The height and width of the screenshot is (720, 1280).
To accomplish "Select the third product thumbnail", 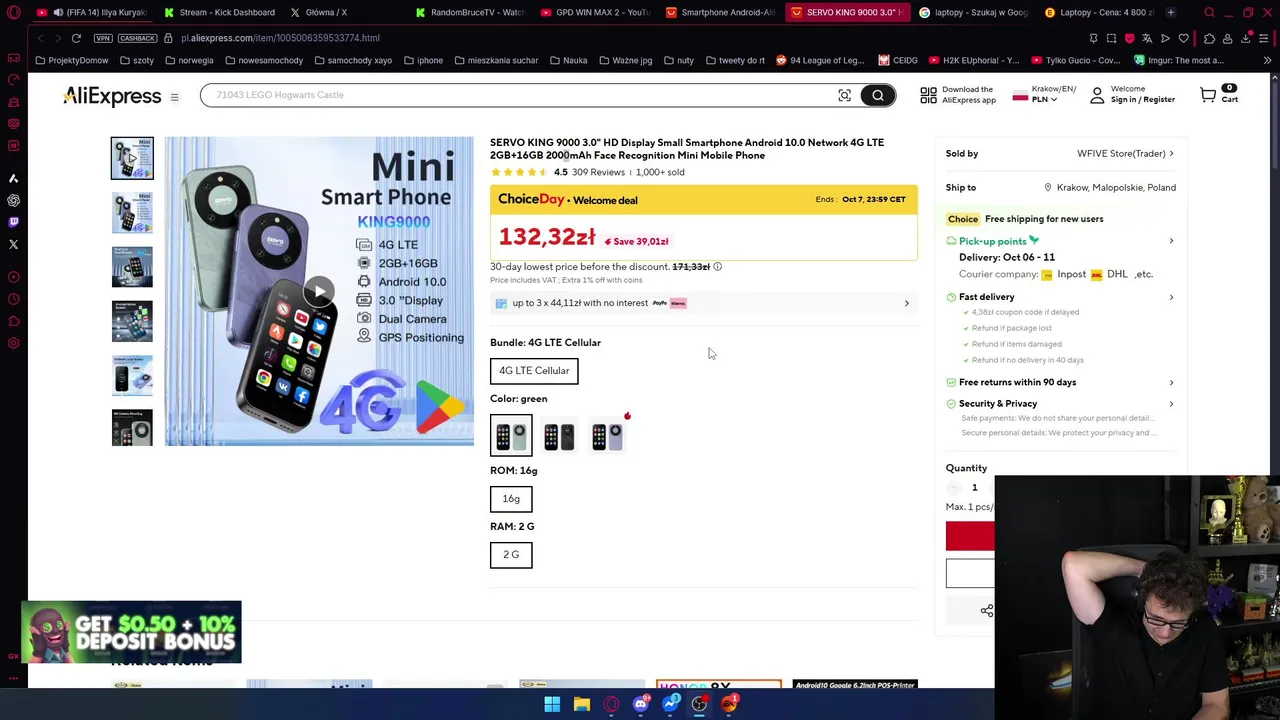I will (132, 267).
